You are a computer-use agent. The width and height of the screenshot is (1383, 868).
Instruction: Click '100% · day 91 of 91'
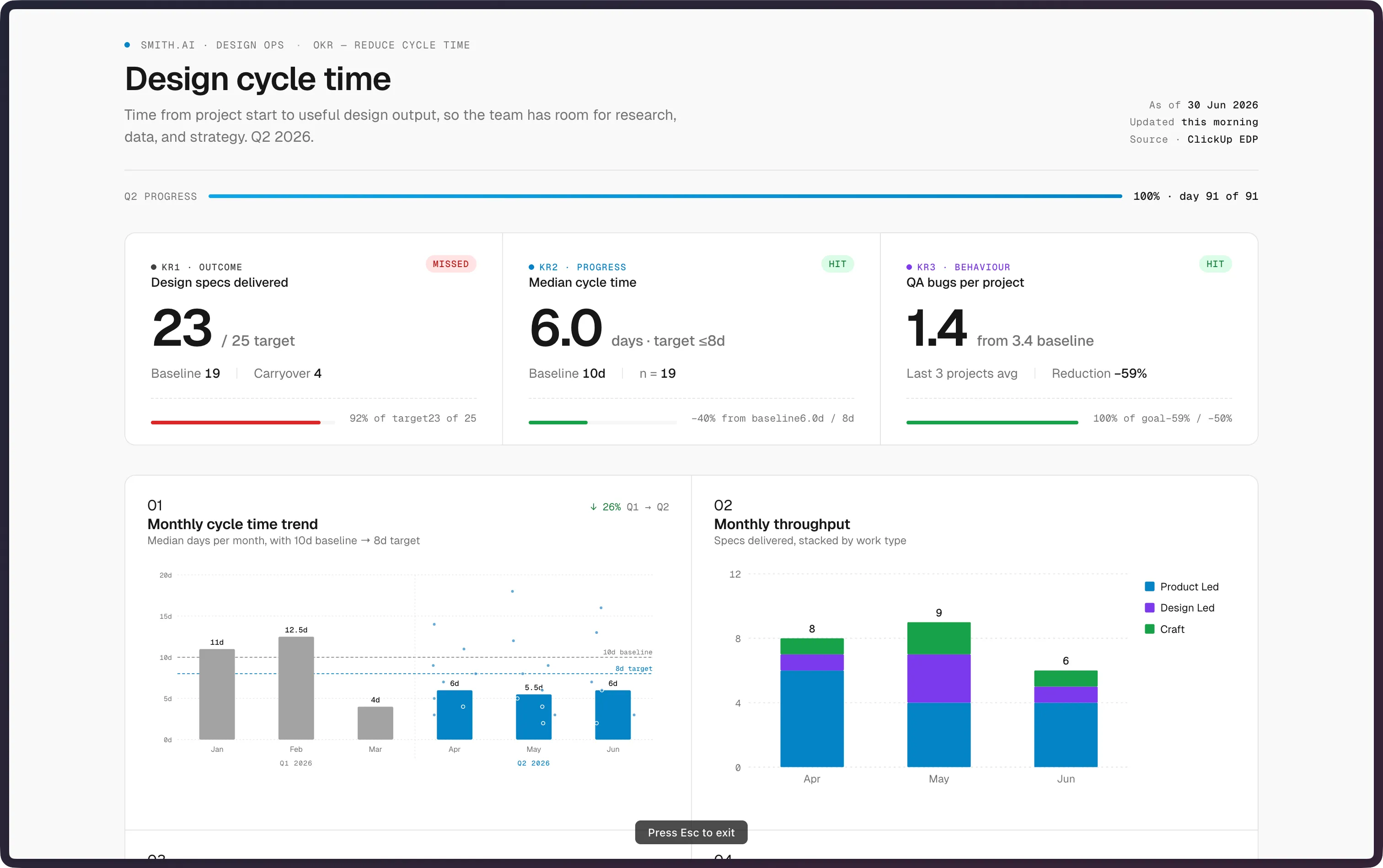1196,196
